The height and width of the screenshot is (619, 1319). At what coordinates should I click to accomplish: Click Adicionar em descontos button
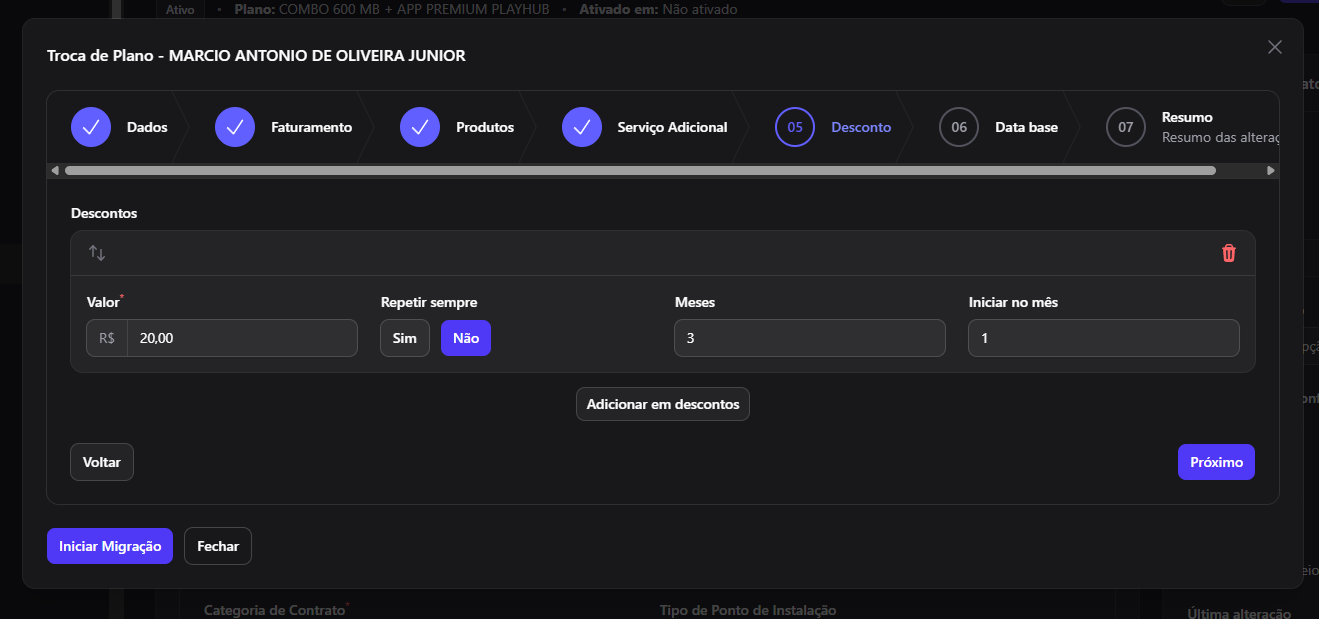[x=663, y=404]
